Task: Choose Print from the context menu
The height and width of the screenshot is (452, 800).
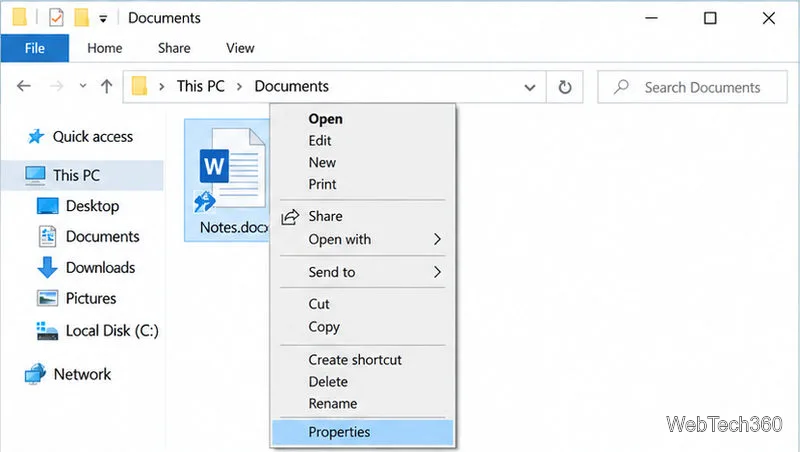Action: point(322,184)
